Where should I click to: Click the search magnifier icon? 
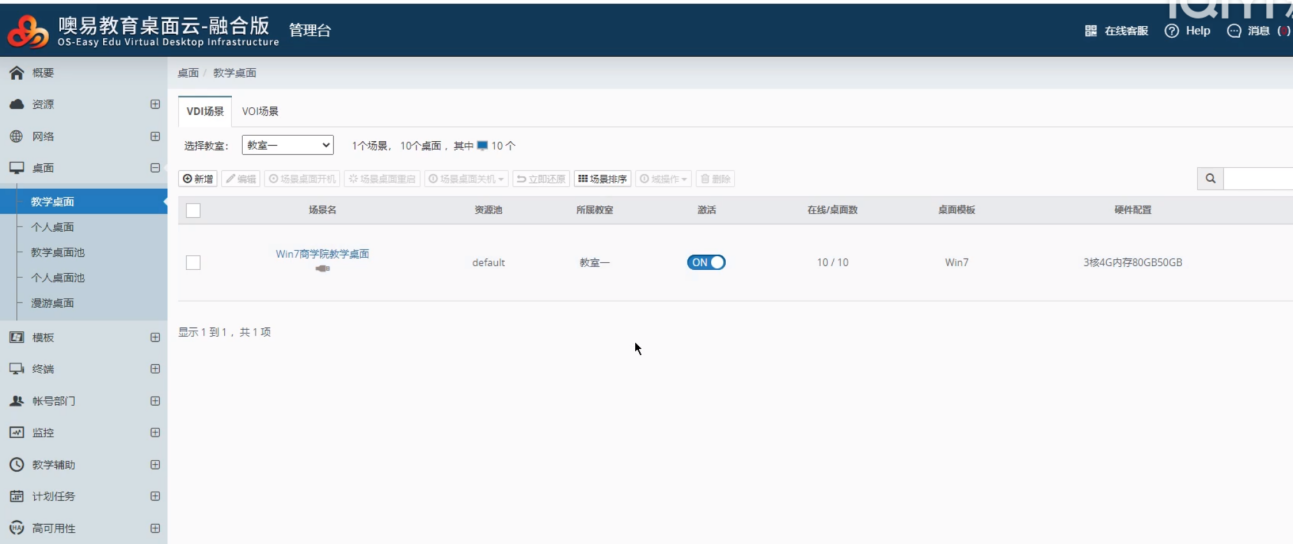[1210, 179]
